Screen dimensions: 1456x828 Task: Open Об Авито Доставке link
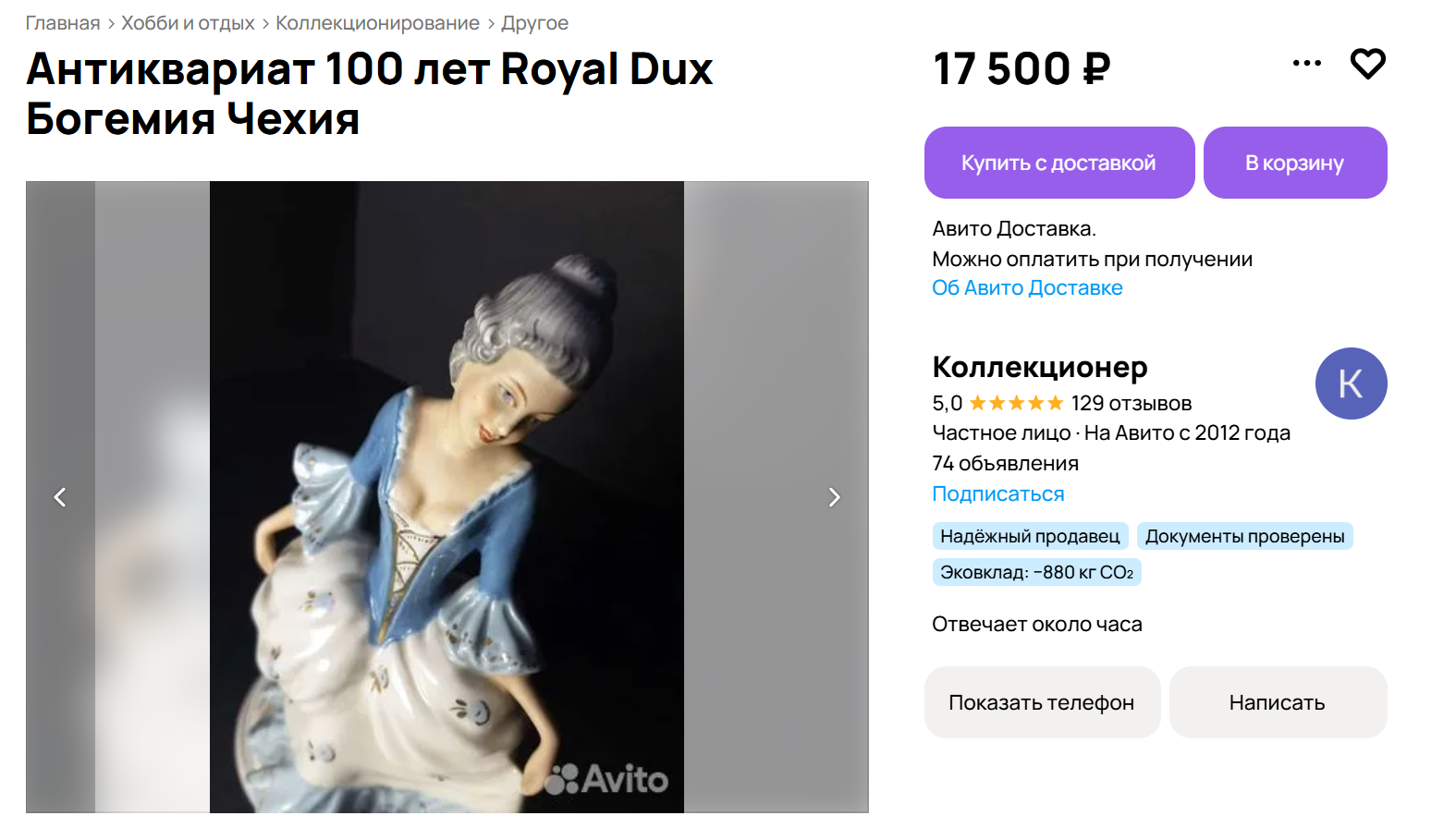pos(1027,288)
